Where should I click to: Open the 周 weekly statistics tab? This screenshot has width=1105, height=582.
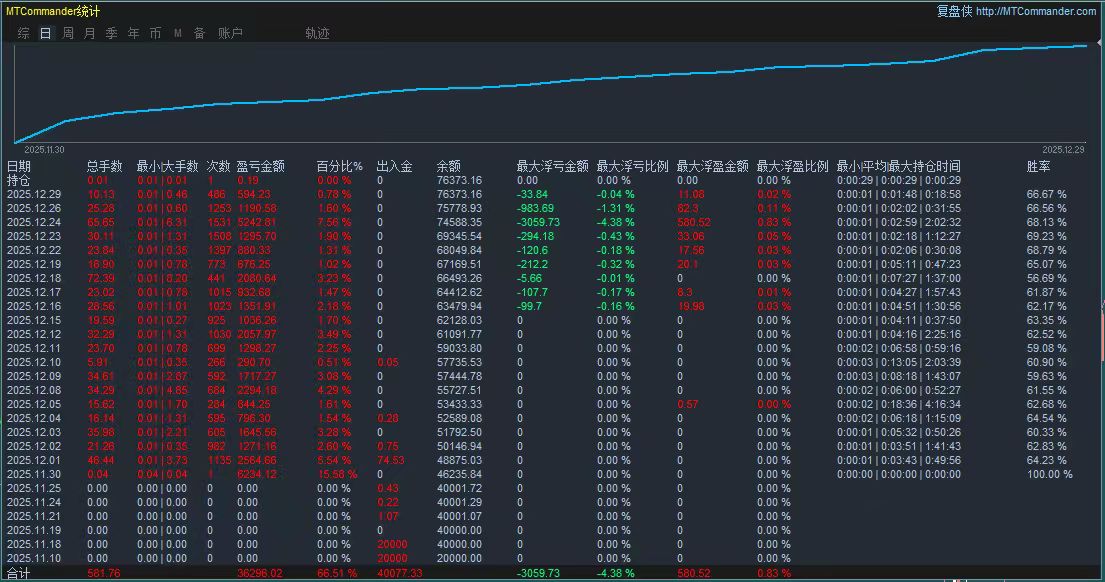coord(68,33)
